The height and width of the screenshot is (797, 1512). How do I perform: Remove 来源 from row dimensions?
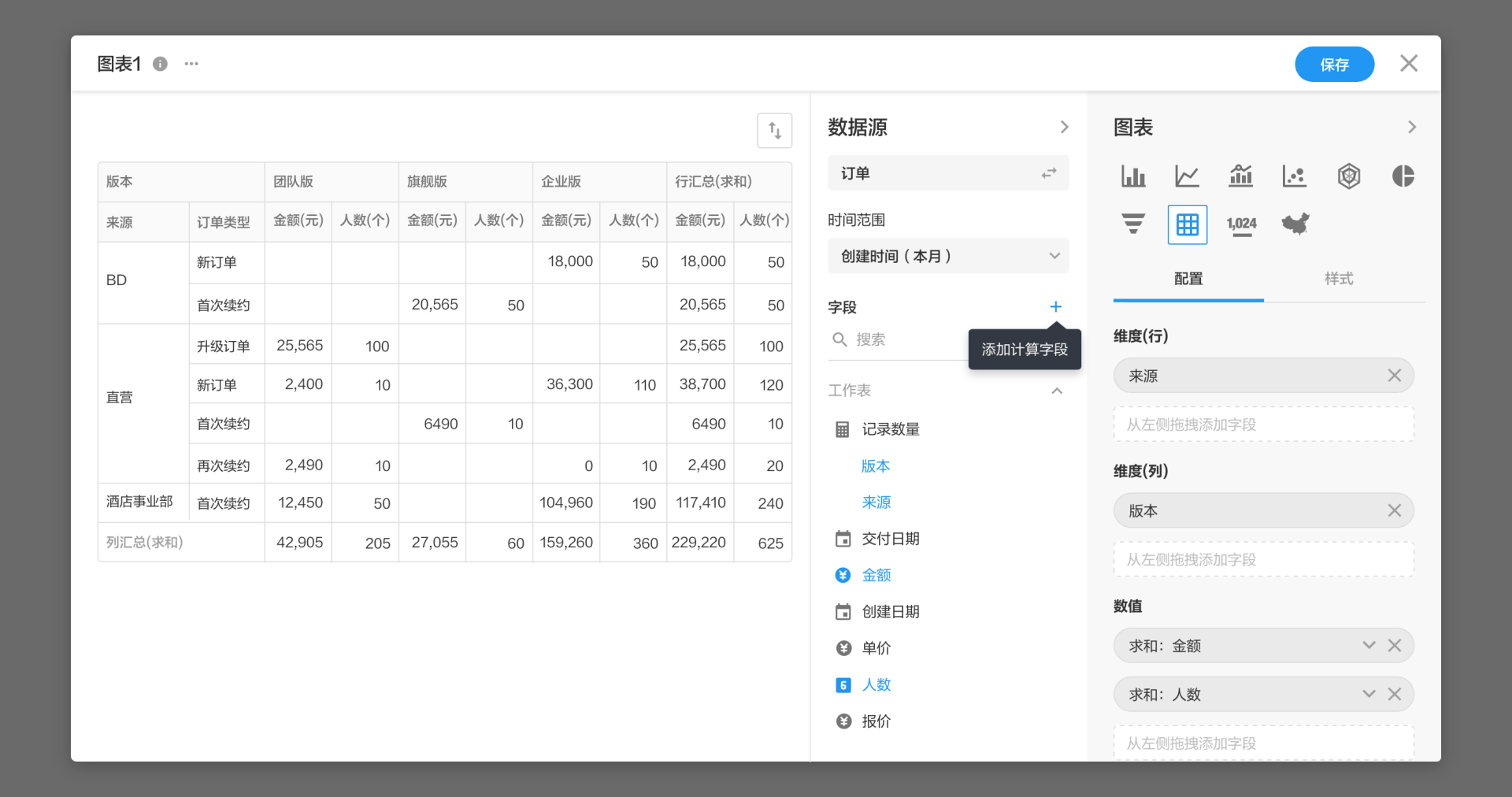coord(1394,376)
